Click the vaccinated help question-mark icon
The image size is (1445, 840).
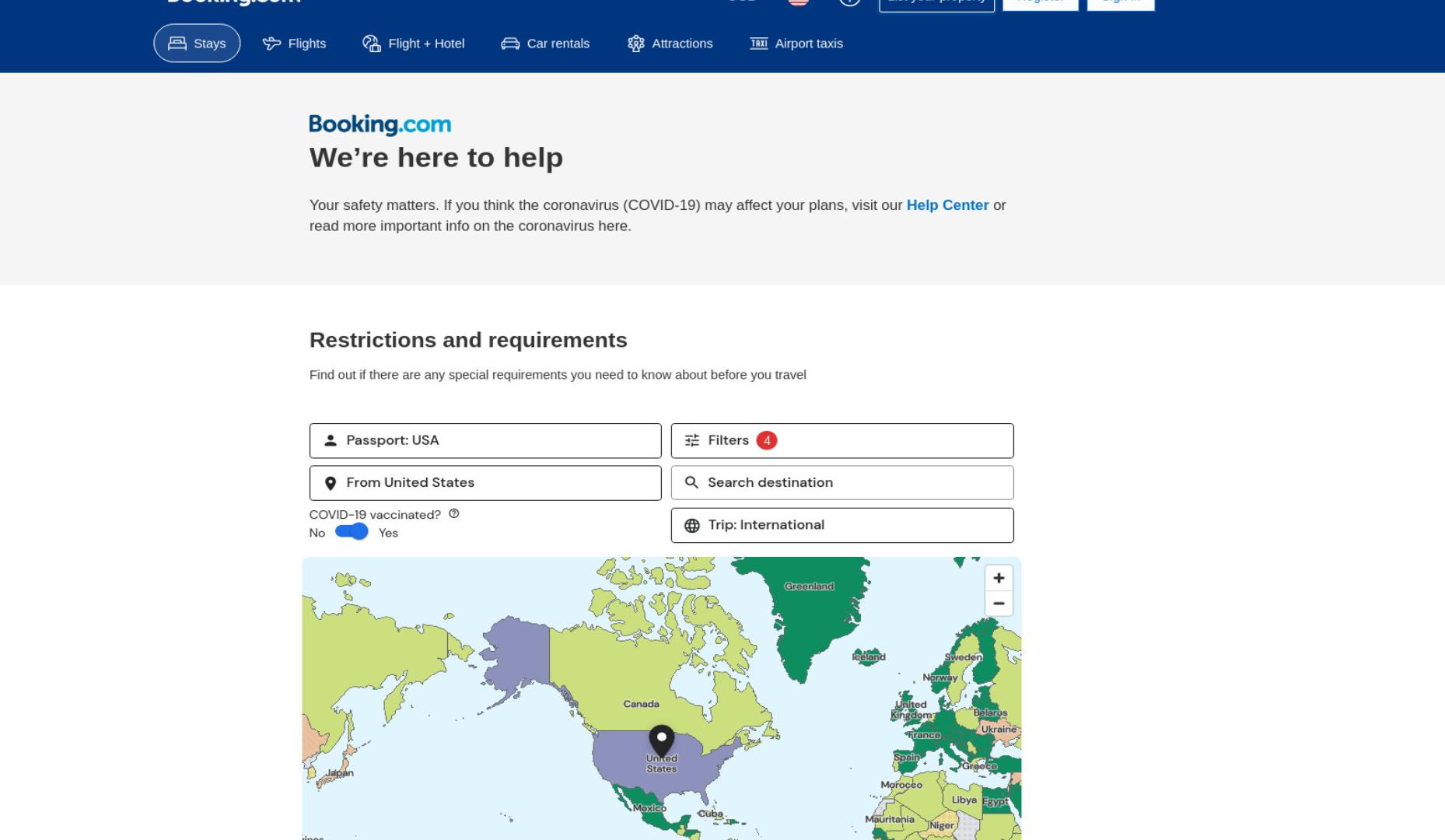coord(454,513)
